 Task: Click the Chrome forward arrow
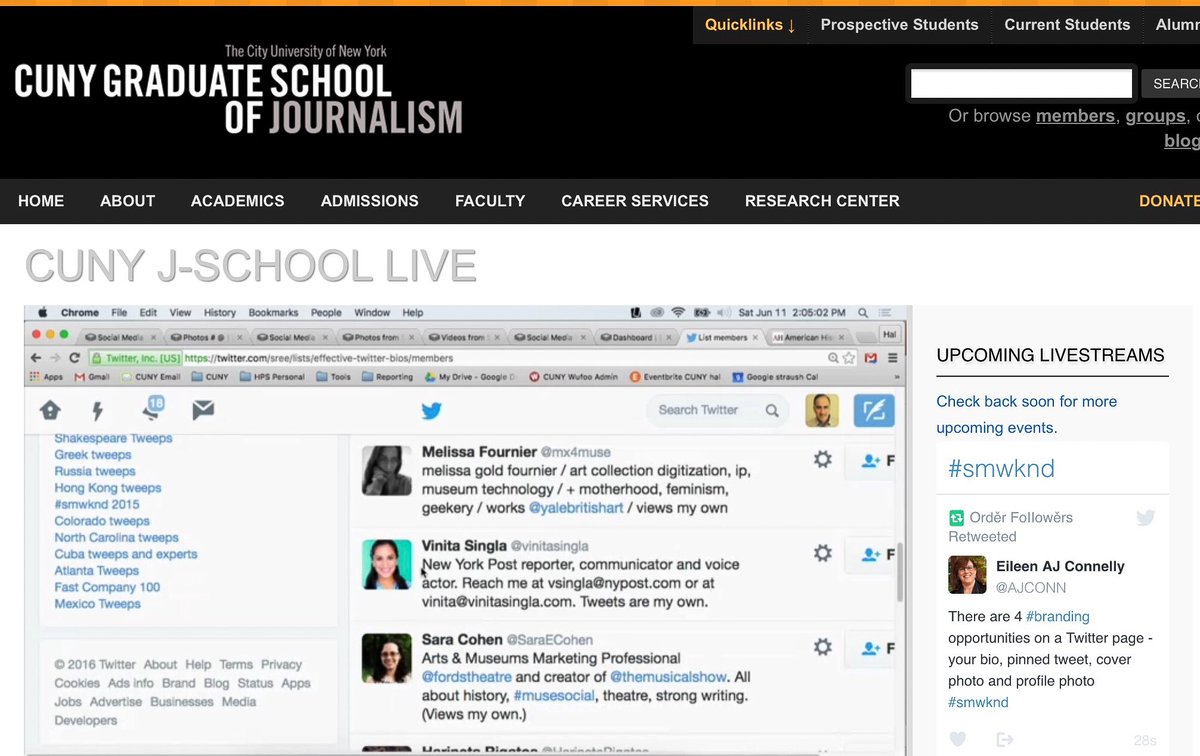(56, 357)
